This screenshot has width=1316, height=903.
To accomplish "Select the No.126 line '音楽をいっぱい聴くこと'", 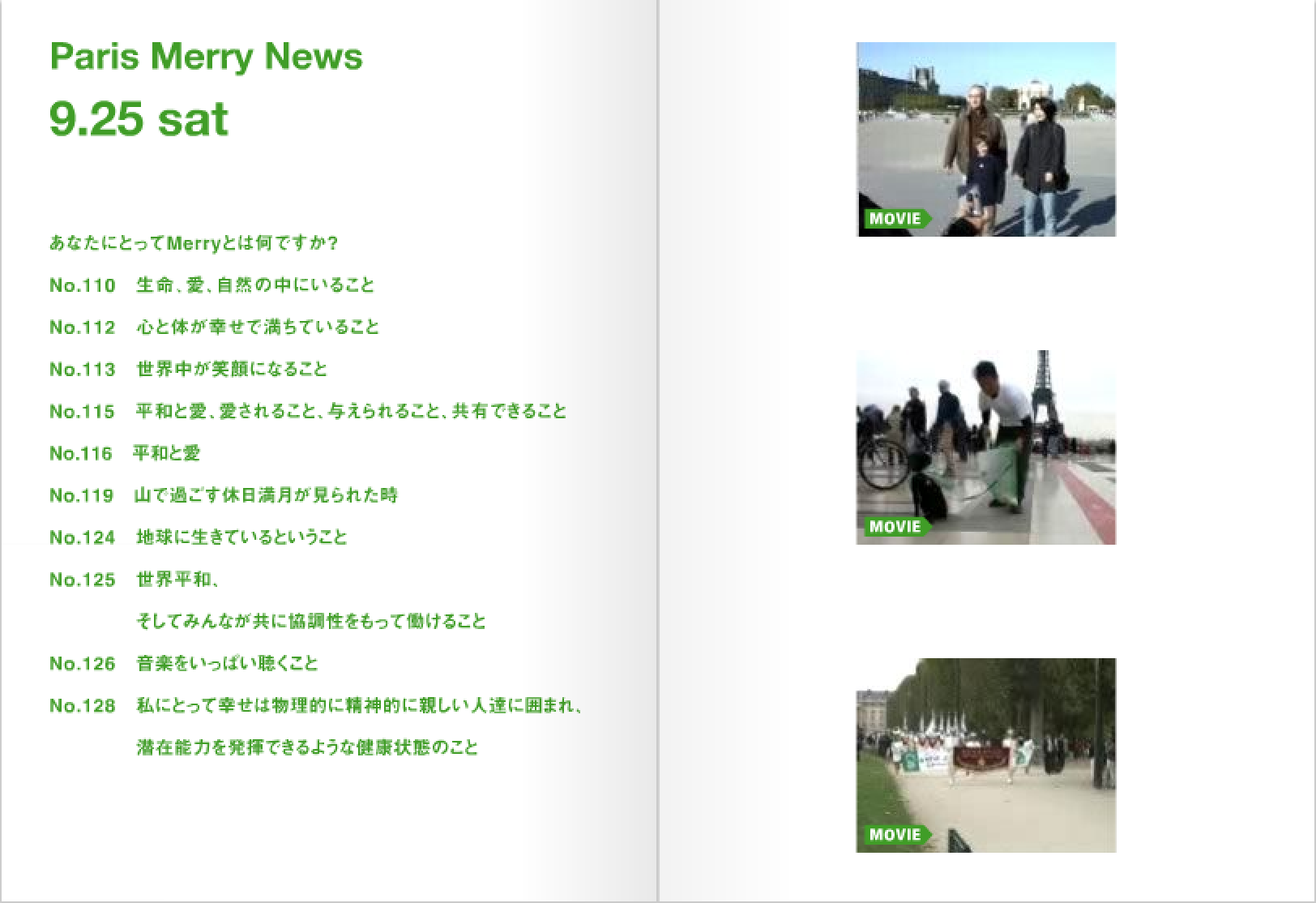I will [184, 665].
